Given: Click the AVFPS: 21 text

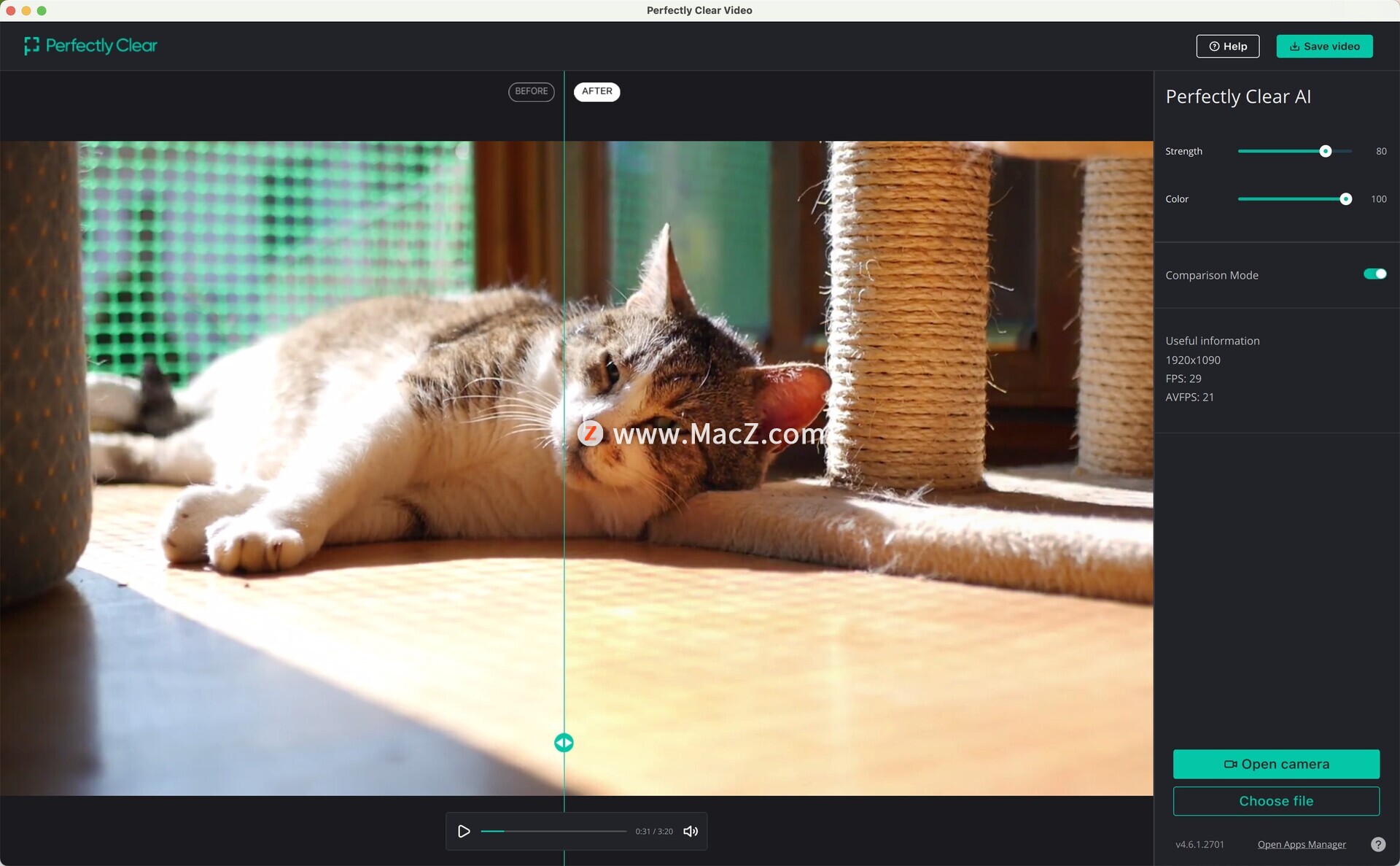Looking at the screenshot, I should point(1190,397).
